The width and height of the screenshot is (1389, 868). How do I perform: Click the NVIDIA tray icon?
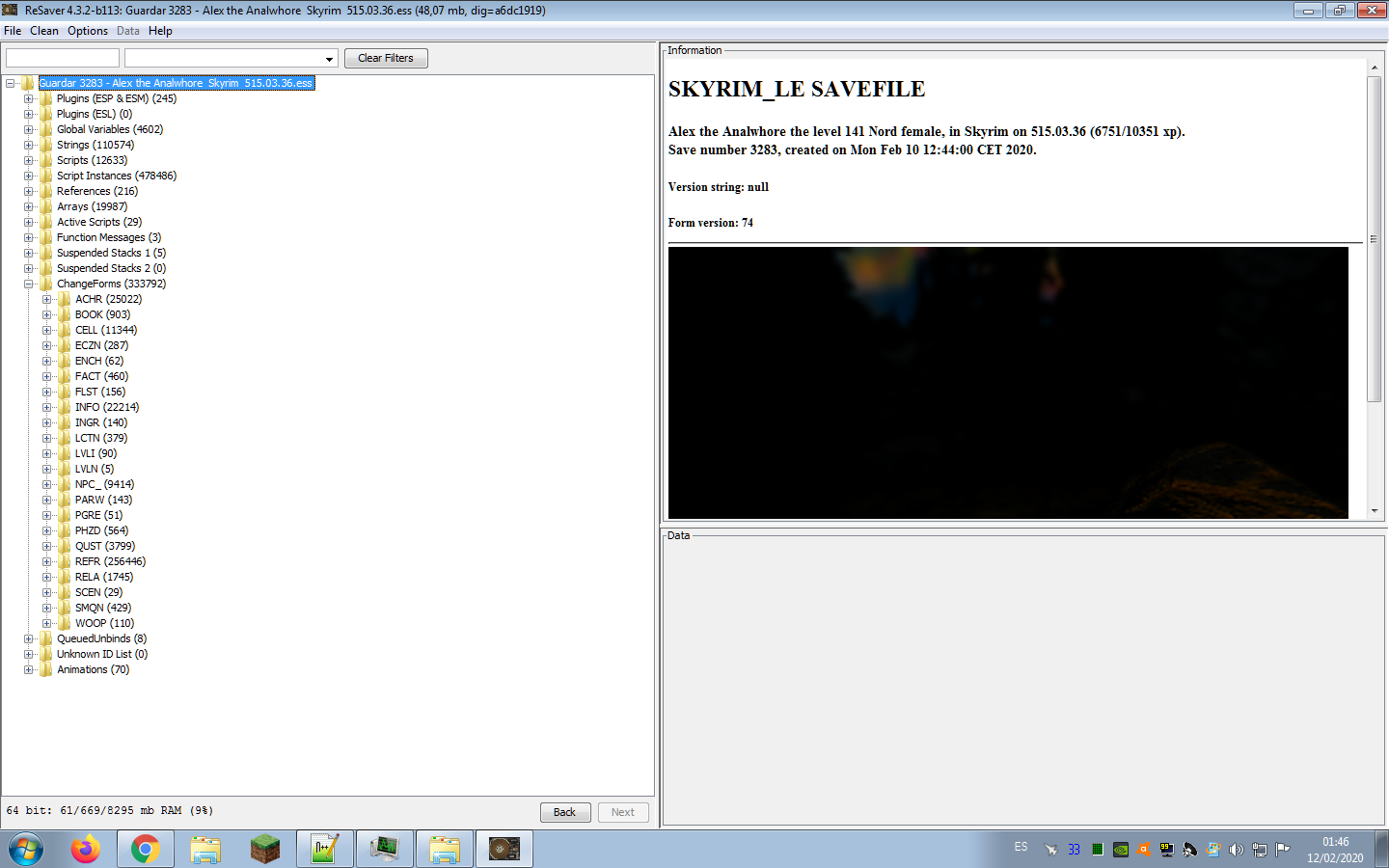pyautogui.click(x=1121, y=850)
